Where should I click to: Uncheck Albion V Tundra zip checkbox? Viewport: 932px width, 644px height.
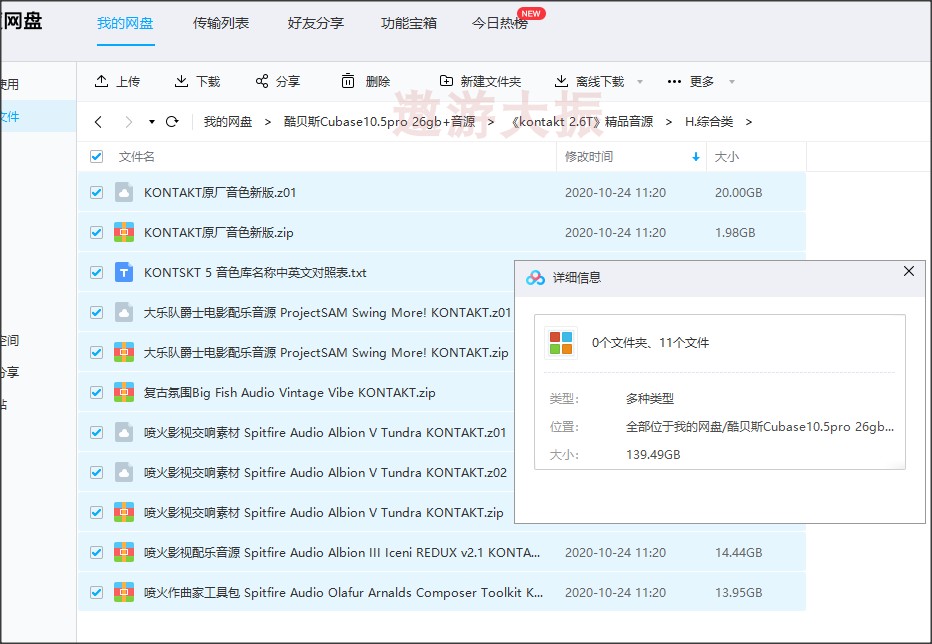click(x=96, y=512)
